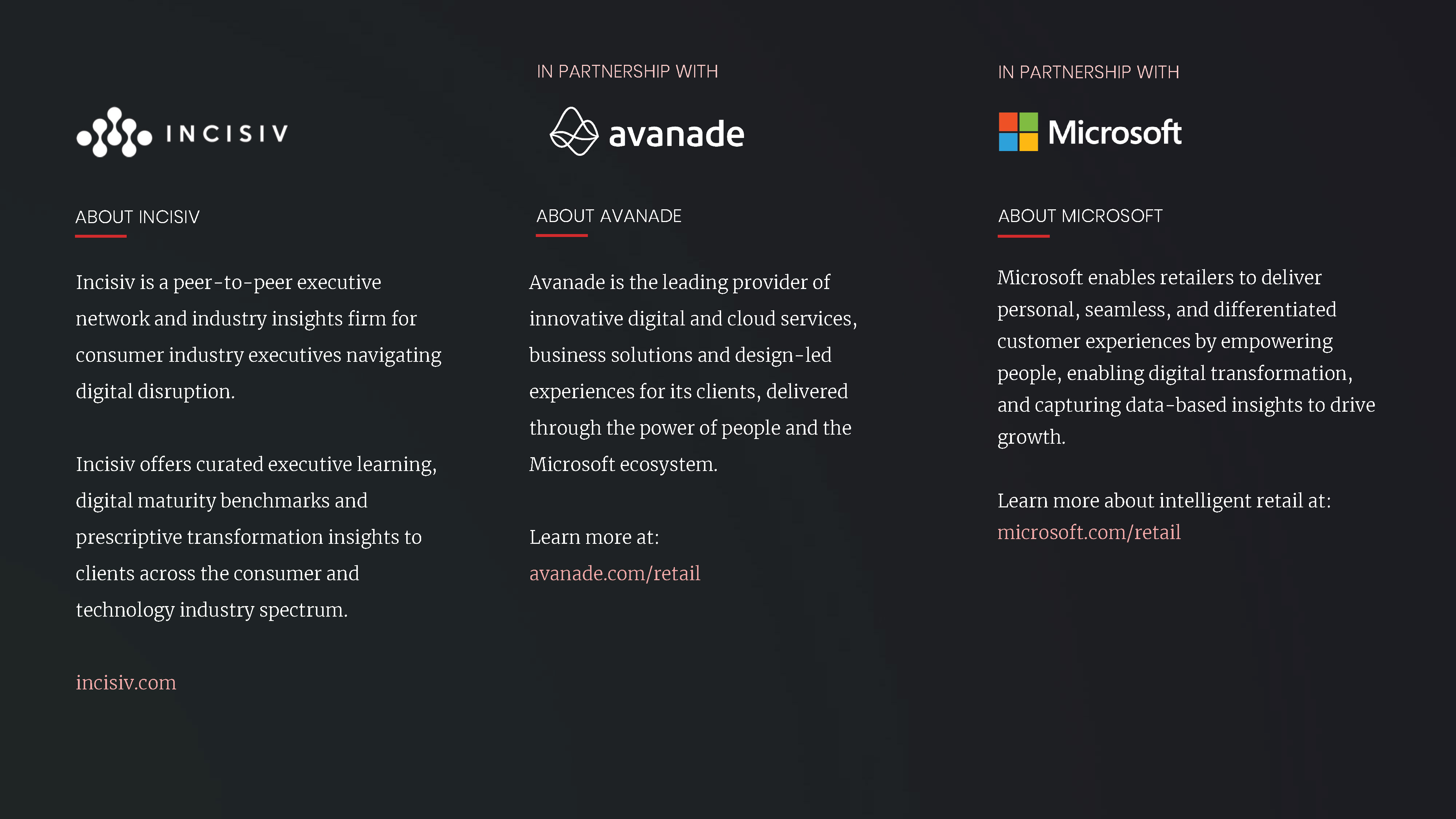Open the microsoft.com/retail link
Viewport: 1456px width, 819px height.
coord(1089,533)
